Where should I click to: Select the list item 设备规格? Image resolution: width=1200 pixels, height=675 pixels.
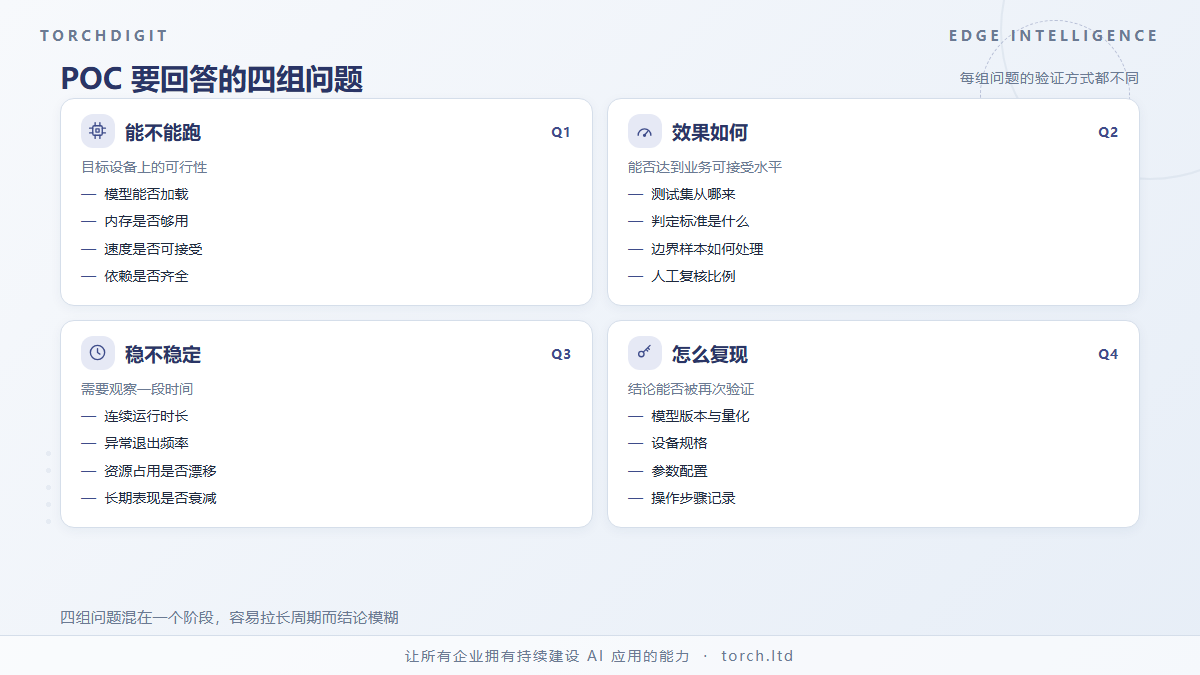tap(679, 443)
